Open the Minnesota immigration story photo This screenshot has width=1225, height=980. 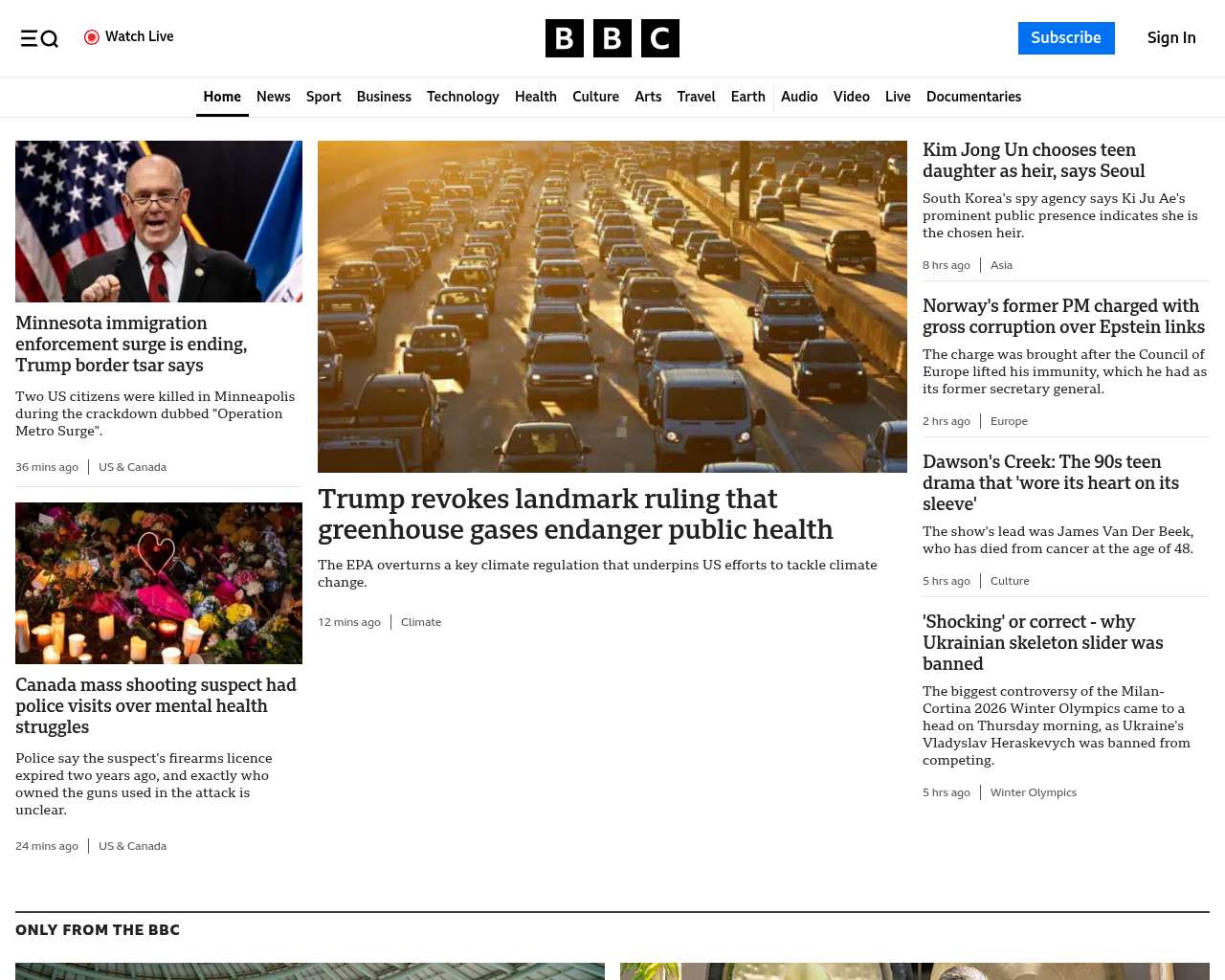coord(159,221)
